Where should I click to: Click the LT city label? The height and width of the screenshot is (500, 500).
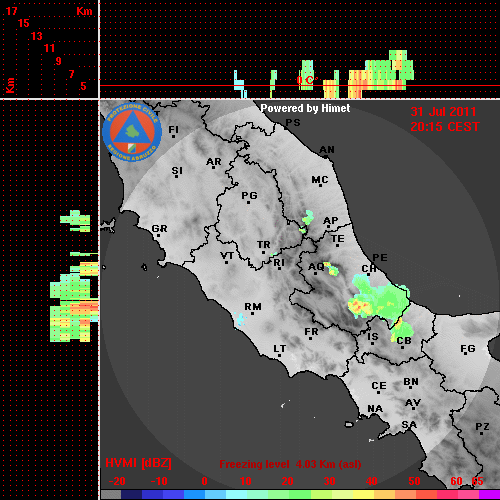[x=279, y=349]
